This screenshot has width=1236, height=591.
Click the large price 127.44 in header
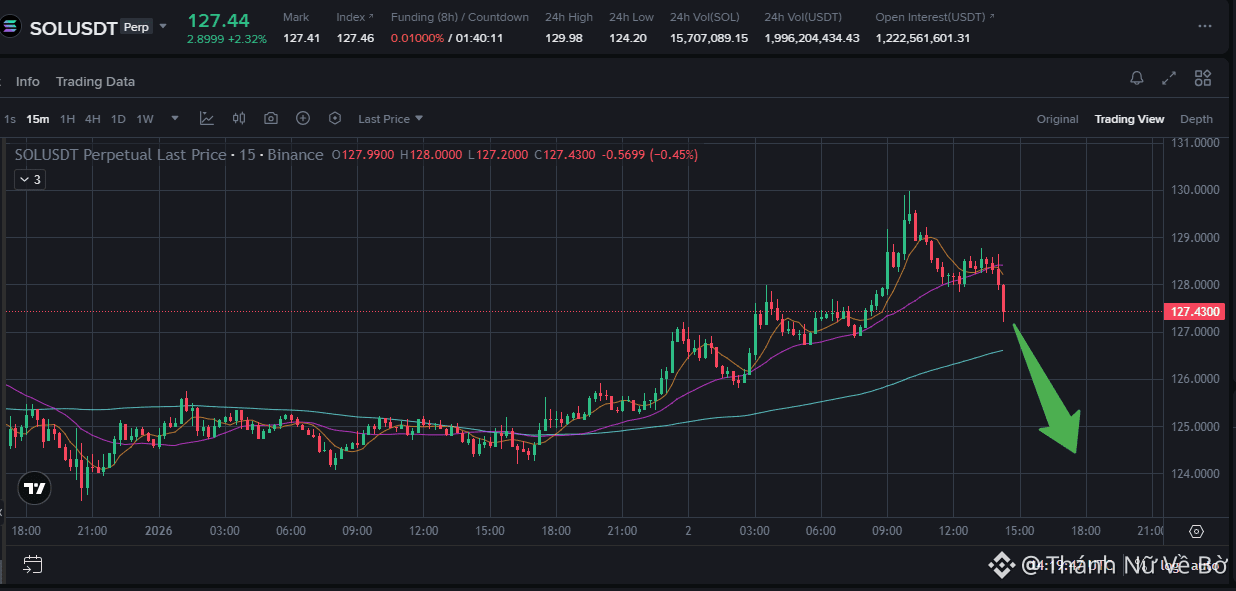(x=218, y=19)
